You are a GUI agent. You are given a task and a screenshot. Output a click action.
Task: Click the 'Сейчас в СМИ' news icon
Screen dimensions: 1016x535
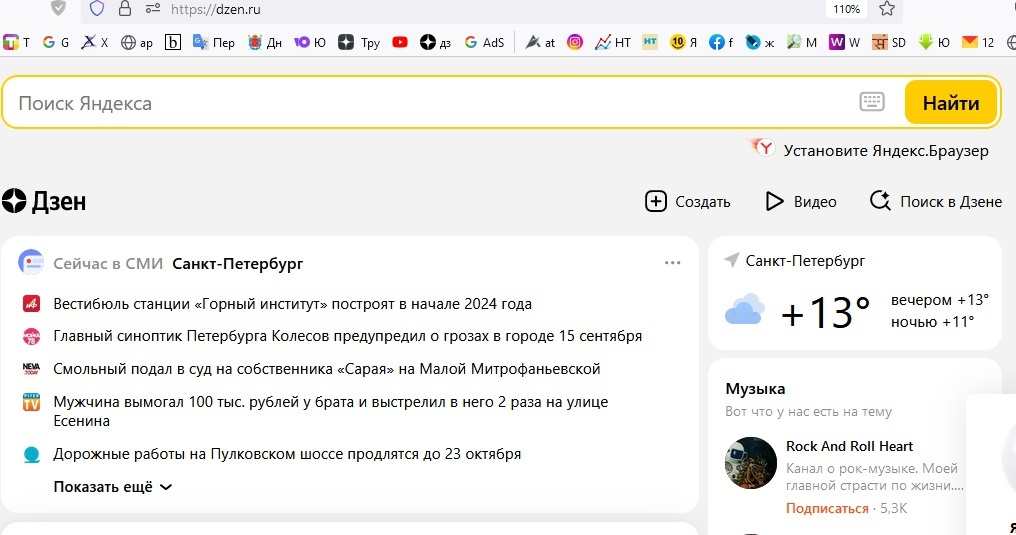tap(31, 262)
